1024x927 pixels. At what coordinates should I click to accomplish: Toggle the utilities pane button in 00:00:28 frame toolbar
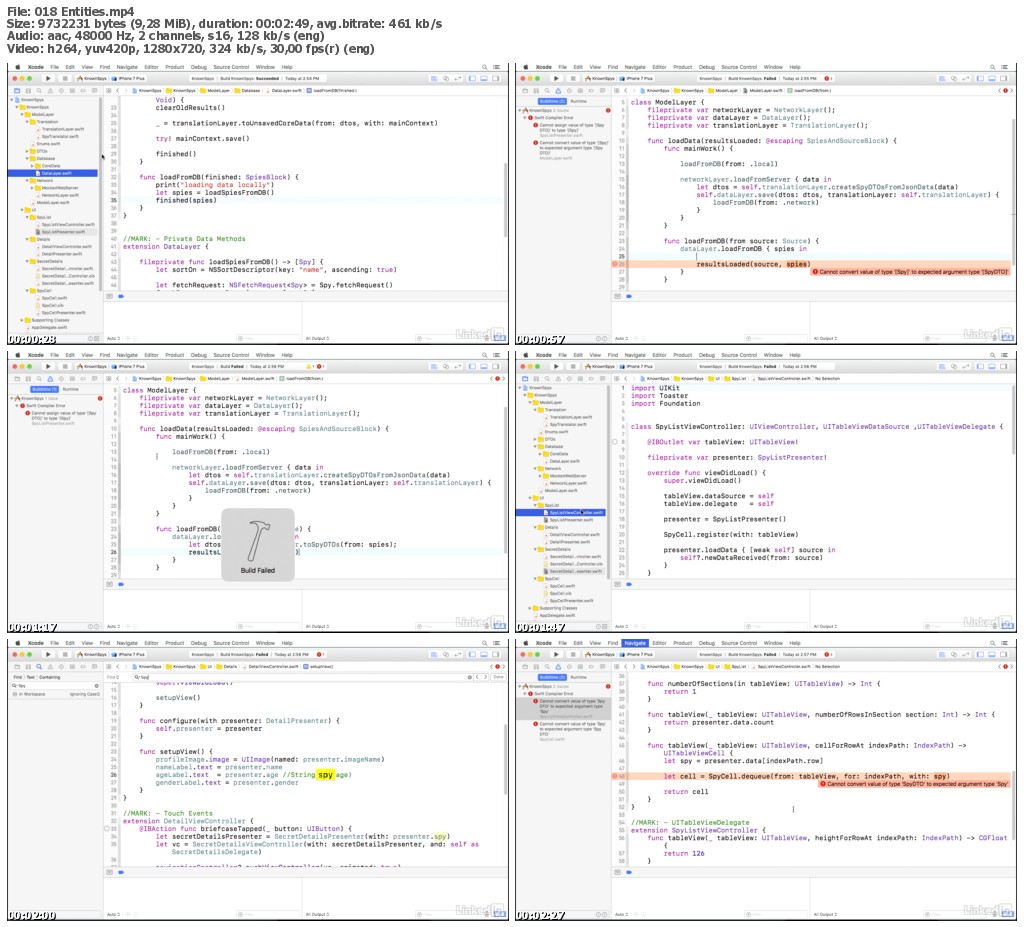click(496, 78)
